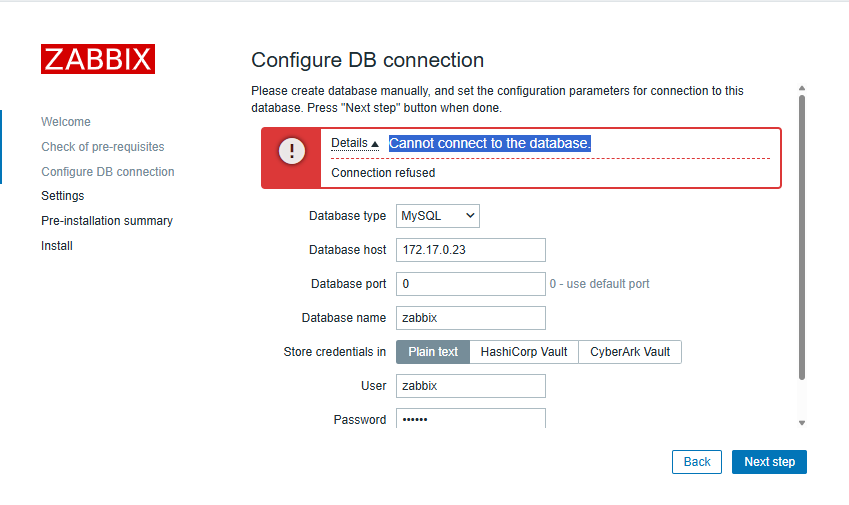This screenshot has width=849, height=505.
Task: Open Check of pre-requisites step
Action: coord(103,147)
